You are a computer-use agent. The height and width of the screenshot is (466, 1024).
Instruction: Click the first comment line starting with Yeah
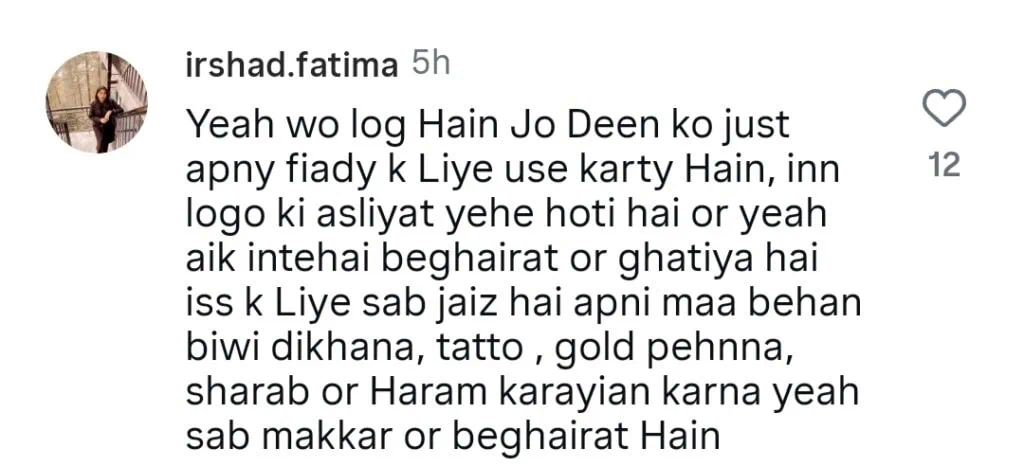pos(488,127)
